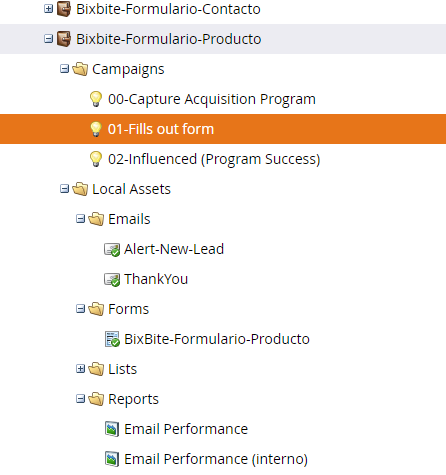The image size is (446, 475).
Task: Select the Forms folder label
Action: pyautogui.click(x=129, y=309)
